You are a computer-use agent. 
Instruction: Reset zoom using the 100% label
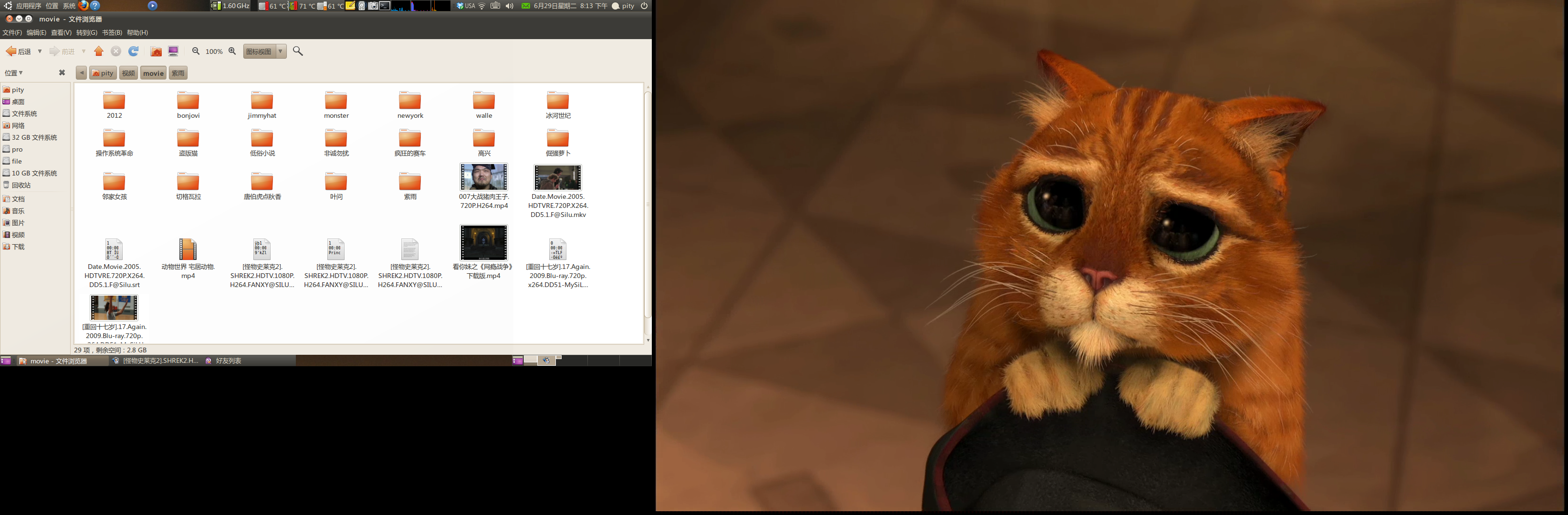point(214,51)
